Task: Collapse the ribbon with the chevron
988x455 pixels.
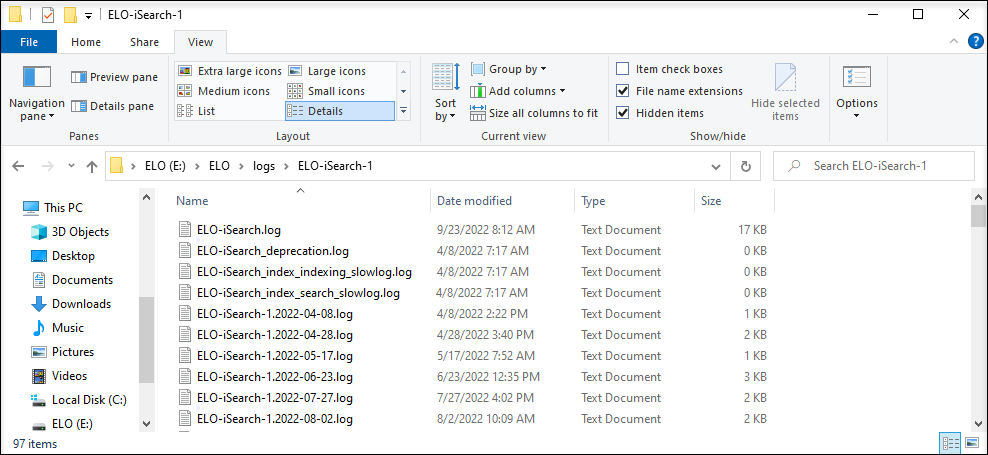Action: (953, 42)
